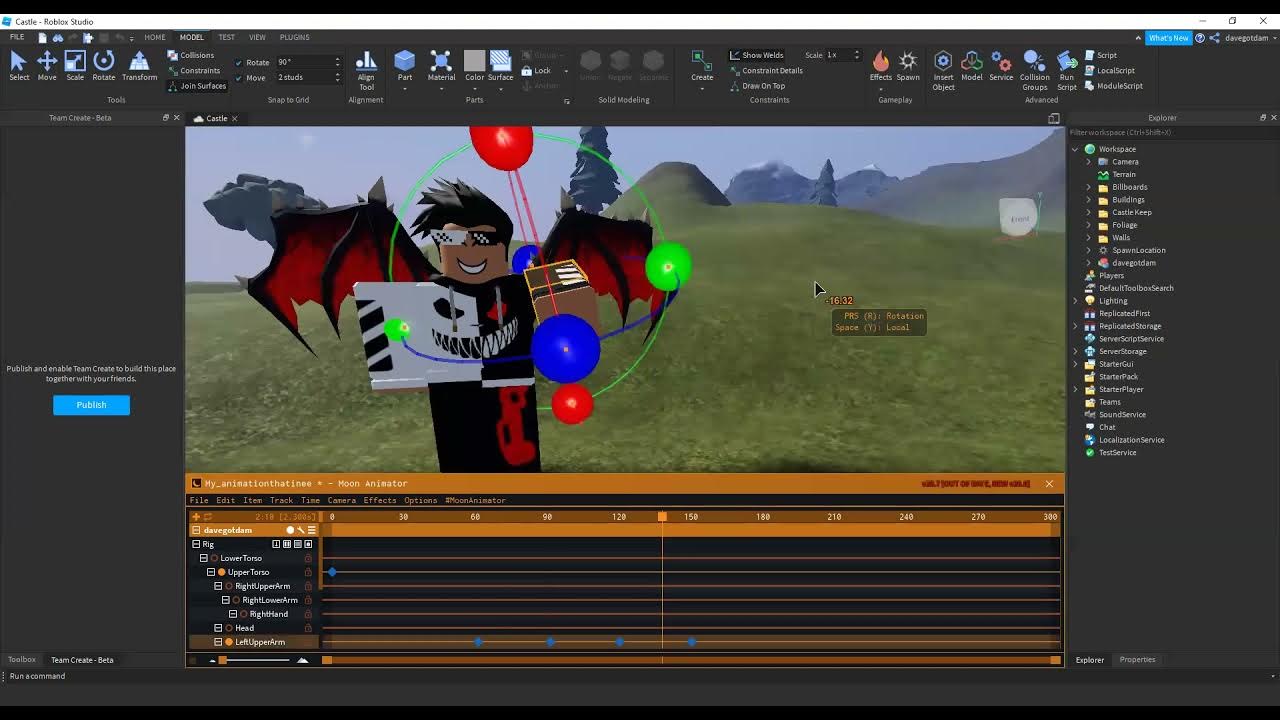This screenshot has width=1280, height=720.
Task: Open Collision Groups editor
Action: (x=1035, y=70)
